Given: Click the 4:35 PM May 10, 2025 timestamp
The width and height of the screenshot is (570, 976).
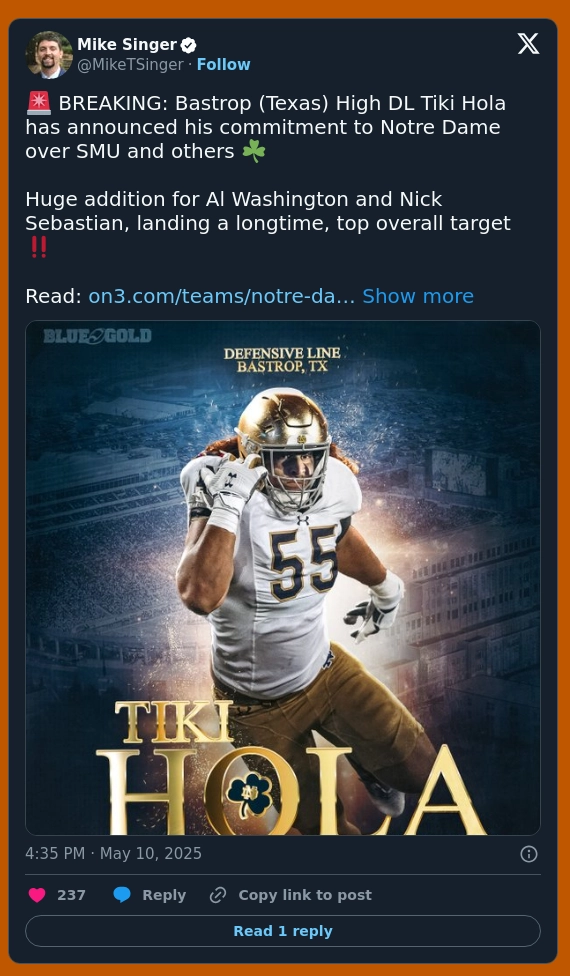Looking at the screenshot, I should (x=113, y=853).
